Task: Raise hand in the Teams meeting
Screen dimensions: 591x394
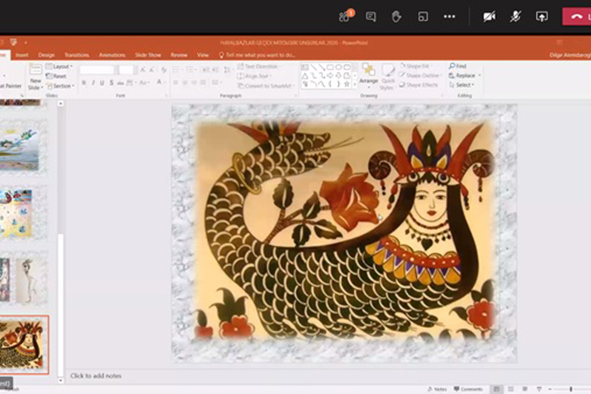Action: (396, 16)
